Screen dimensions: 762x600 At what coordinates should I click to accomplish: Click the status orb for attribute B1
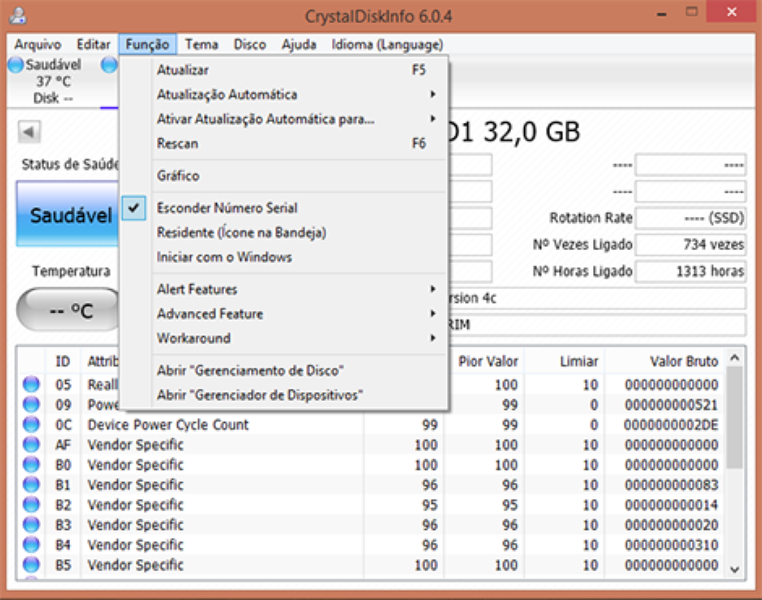click(x=31, y=484)
